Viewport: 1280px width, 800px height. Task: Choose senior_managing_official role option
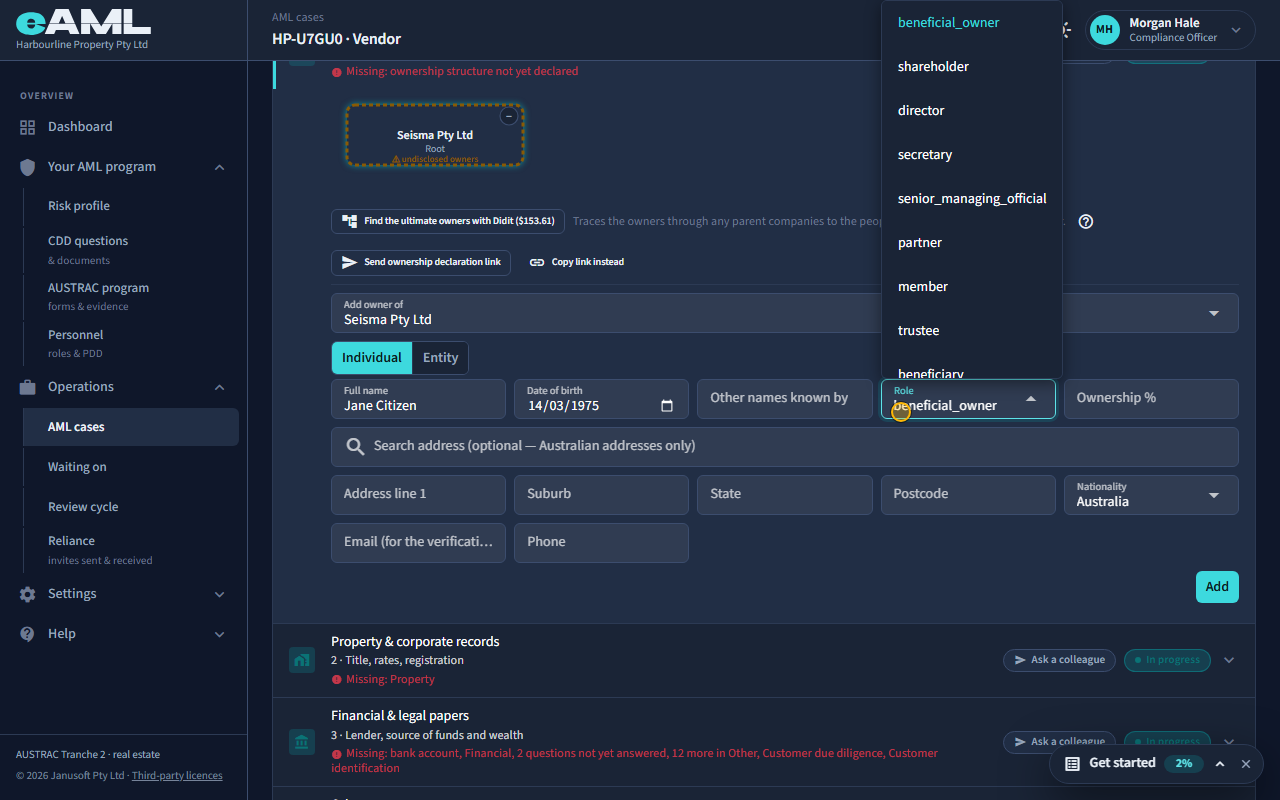click(971, 198)
